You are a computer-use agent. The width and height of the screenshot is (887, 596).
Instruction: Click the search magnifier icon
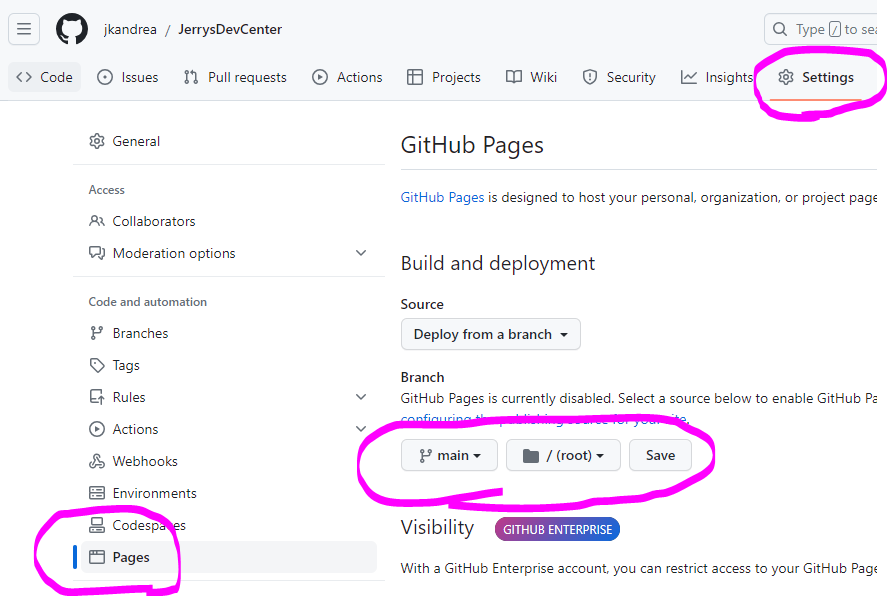pyautogui.click(x=780, y=29)
